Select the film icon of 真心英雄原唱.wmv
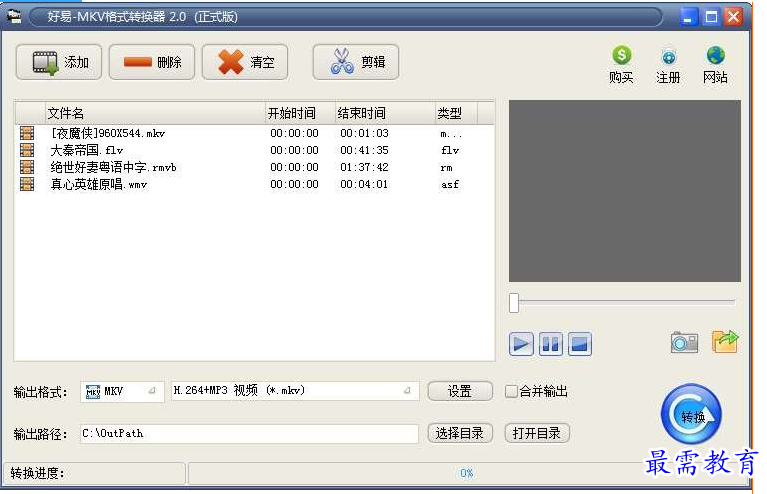767x494 pixels. (27, 184)
